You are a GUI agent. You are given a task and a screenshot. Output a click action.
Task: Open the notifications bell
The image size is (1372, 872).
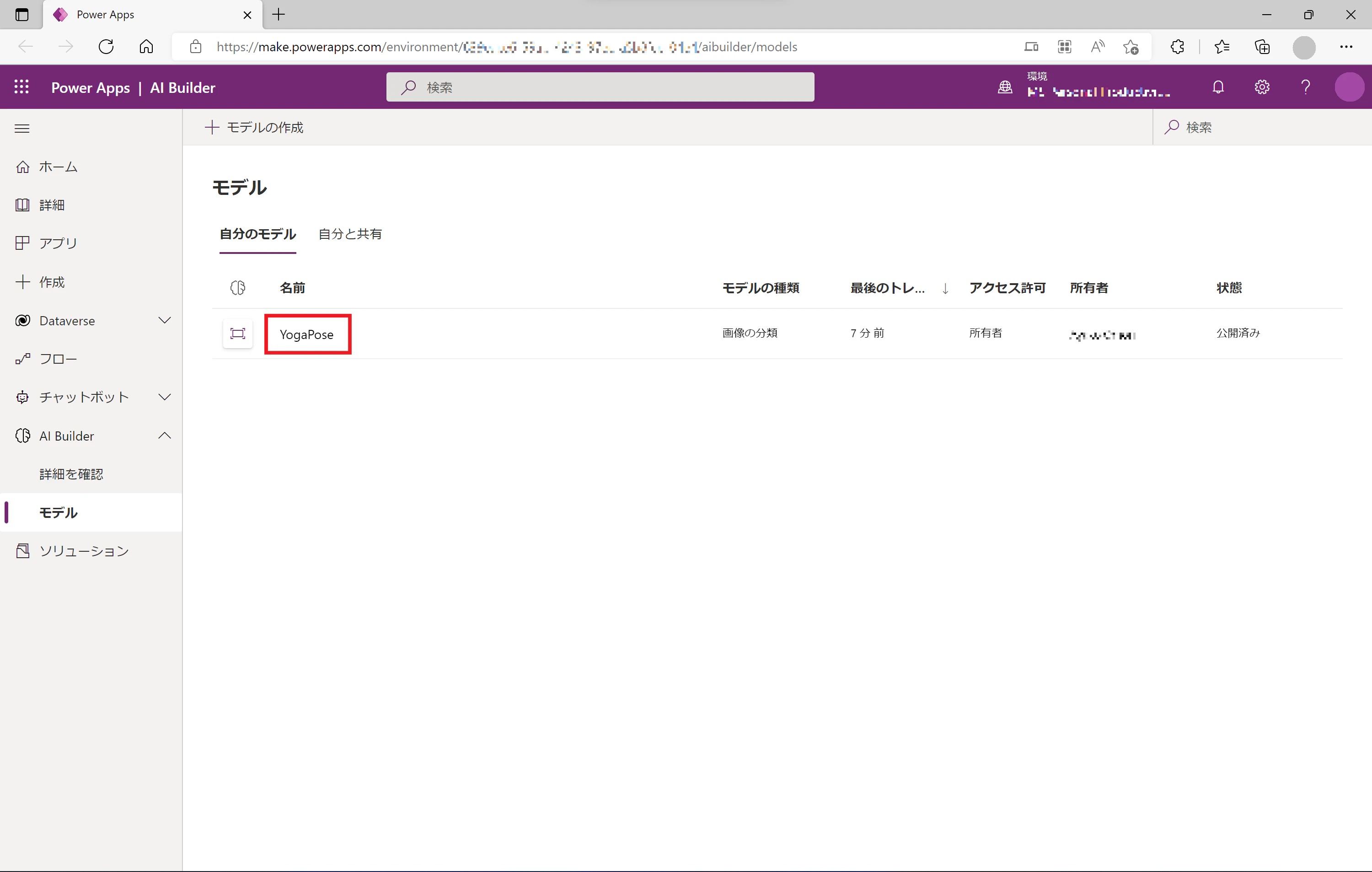pyautogui.click(x=1218, y=86)
